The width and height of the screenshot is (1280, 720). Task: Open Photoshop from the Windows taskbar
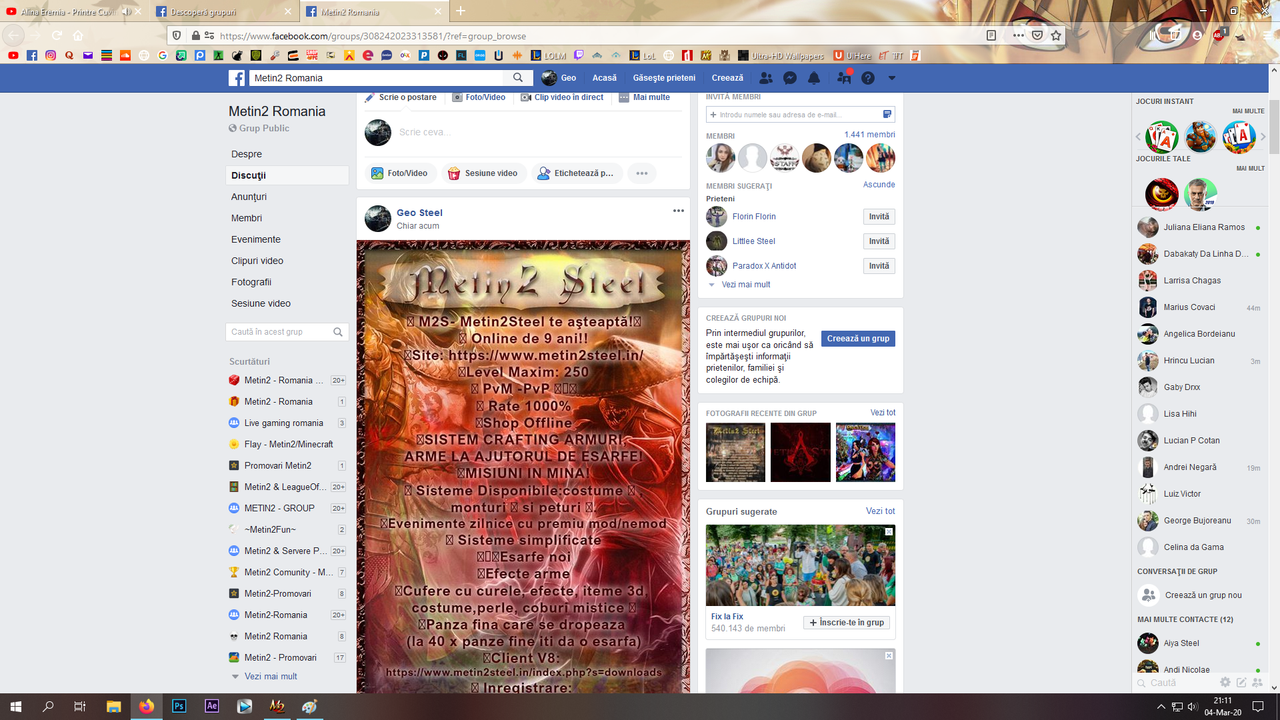(x=179, y=706)
